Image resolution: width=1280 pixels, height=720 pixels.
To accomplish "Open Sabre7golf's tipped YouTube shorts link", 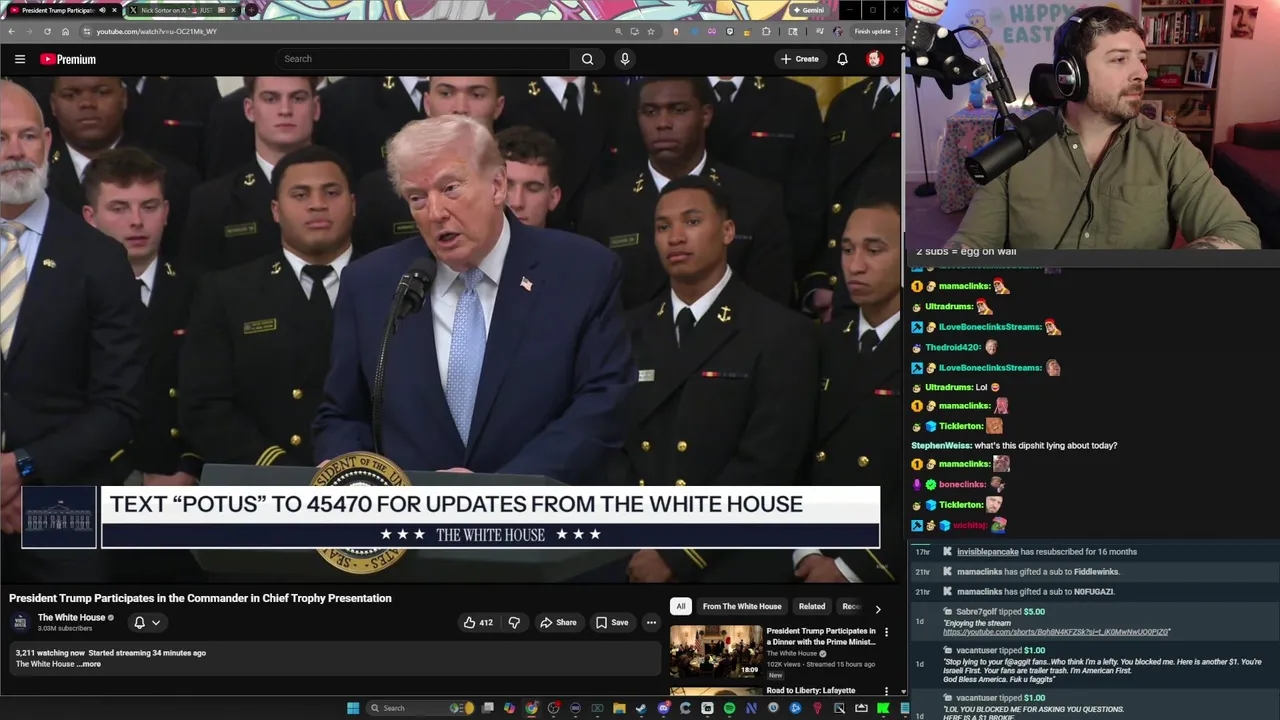I will pos(1056,632).
